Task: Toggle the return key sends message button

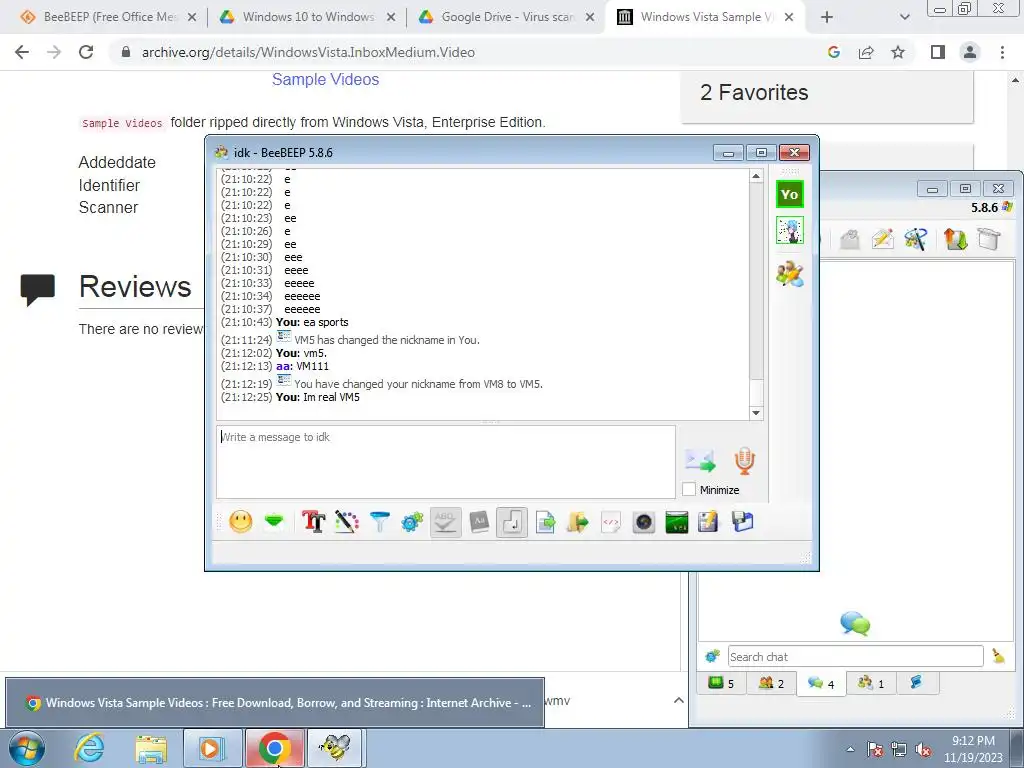Action: click(512, 522)
